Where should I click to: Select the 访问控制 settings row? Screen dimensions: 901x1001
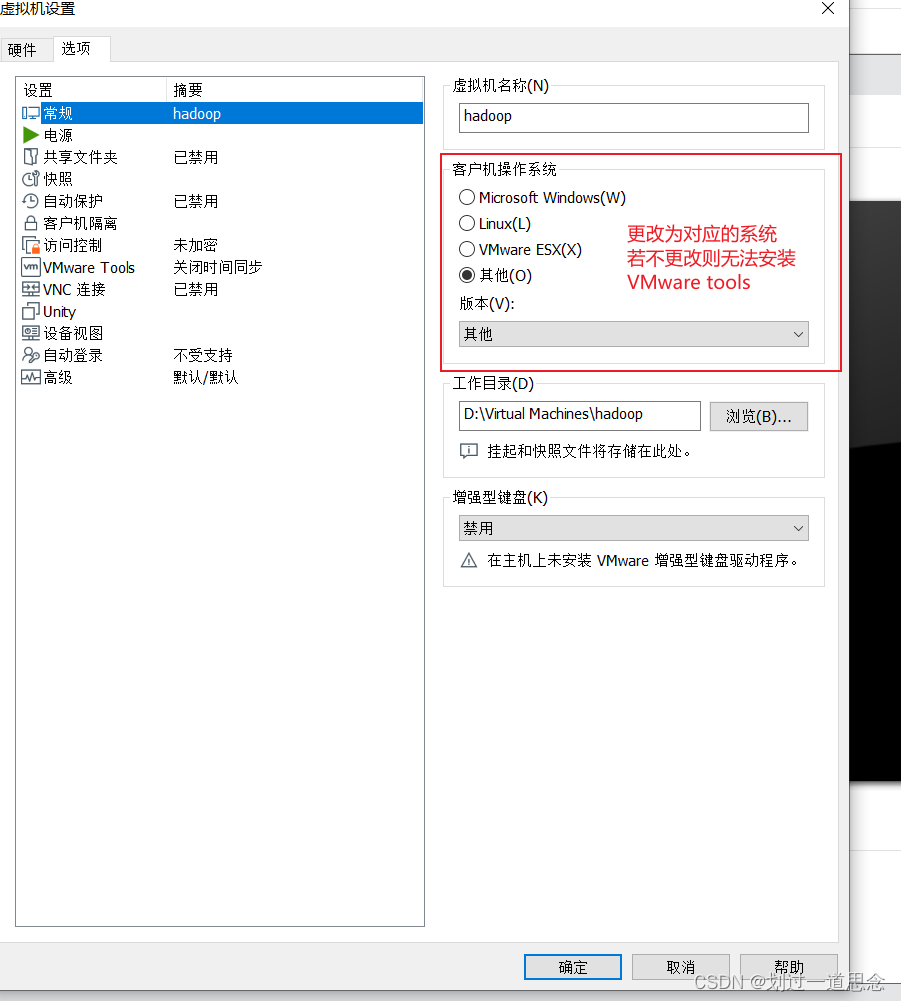tap(221, 245)
